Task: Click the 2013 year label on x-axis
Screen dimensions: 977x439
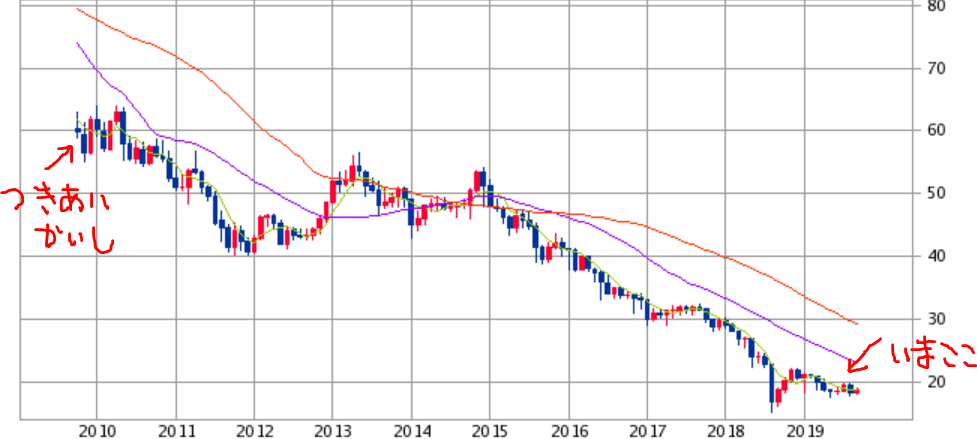Action: point(332,431)
